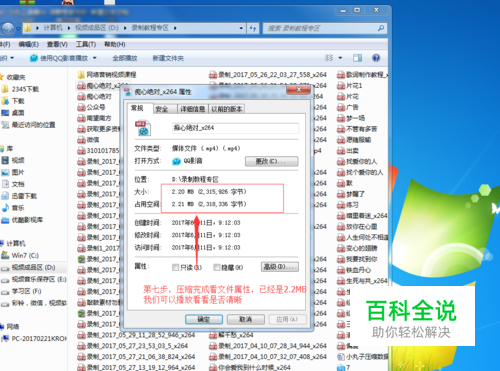500x371 pixels.
Task: Tick the 只读(R) checkbox
Action: coord(175,267)
